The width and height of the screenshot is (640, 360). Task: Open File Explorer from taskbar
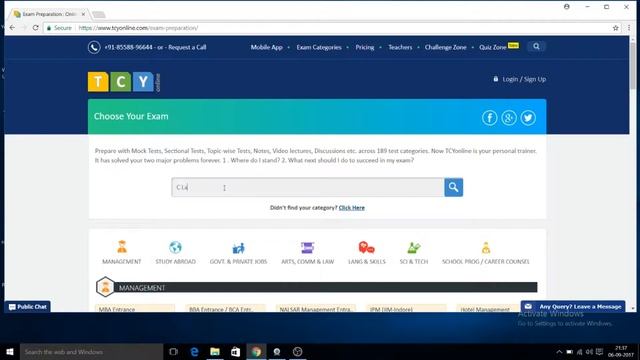point(215,351)
